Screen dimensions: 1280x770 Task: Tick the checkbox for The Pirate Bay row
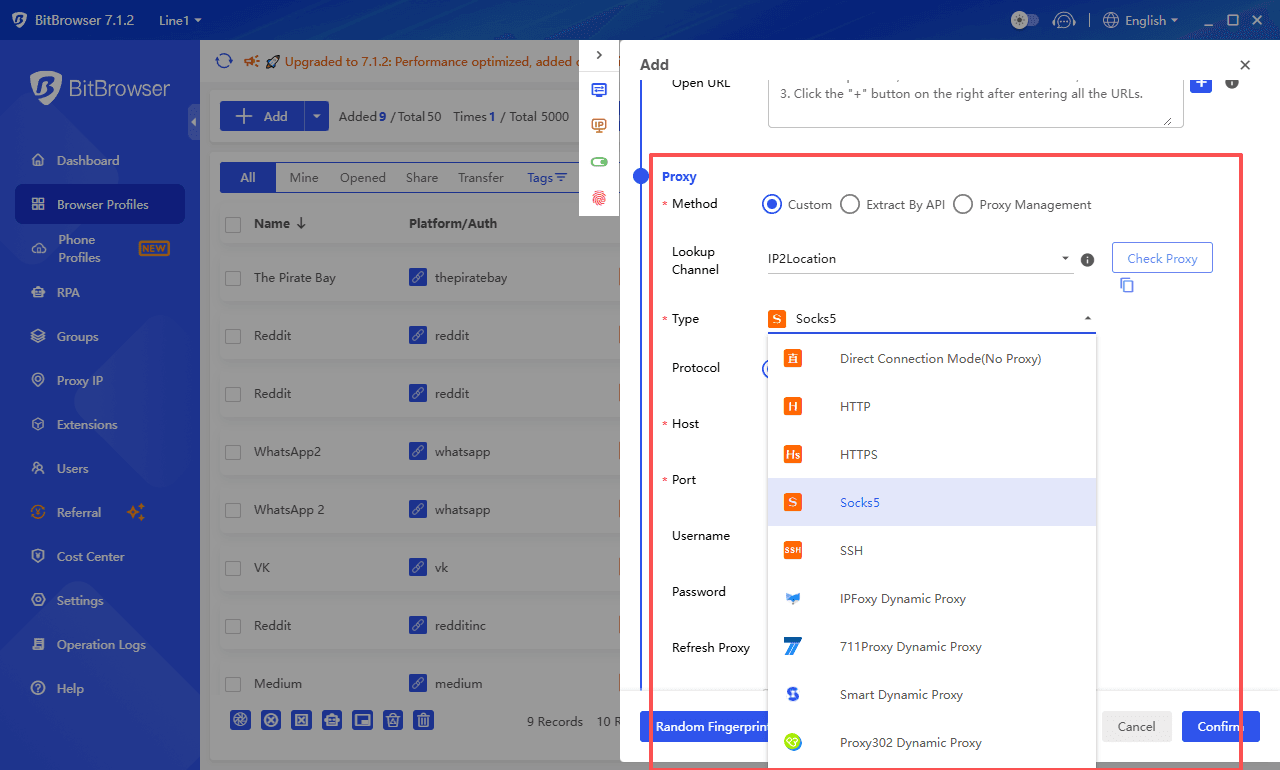233,278
